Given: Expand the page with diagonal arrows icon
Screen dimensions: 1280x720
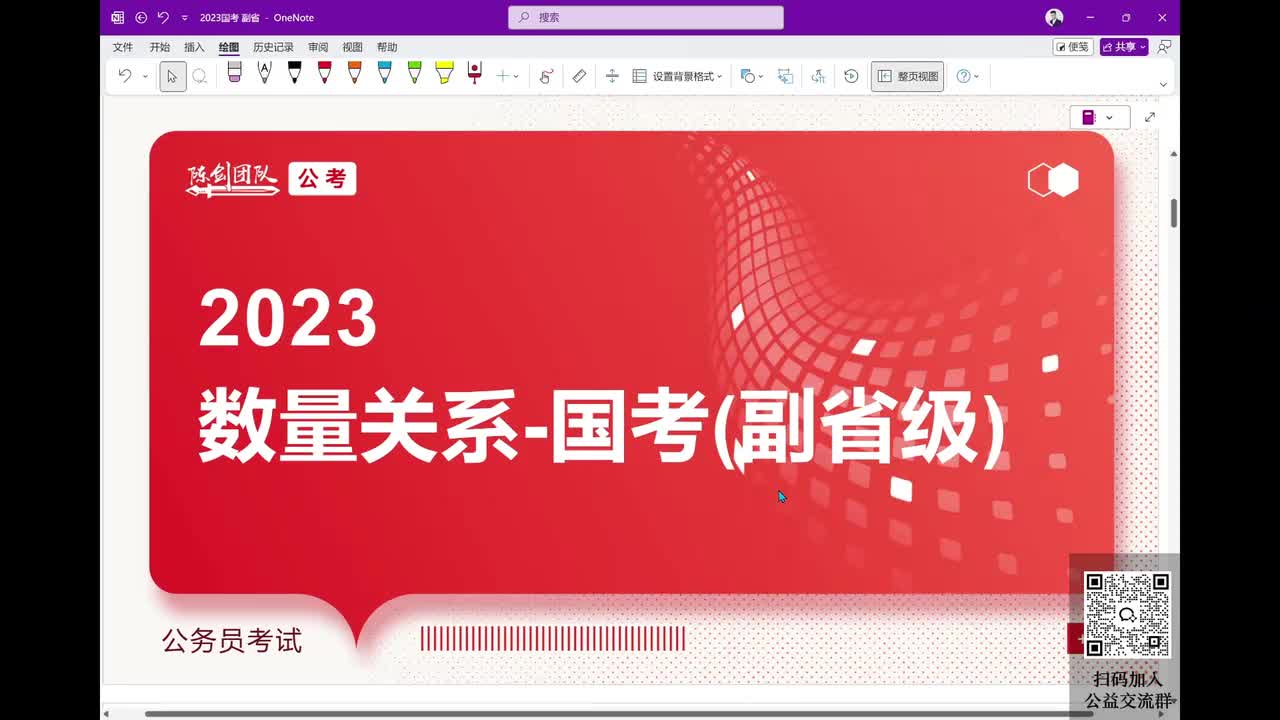Looking at the screenshot, I should [x=1150, y=117].
